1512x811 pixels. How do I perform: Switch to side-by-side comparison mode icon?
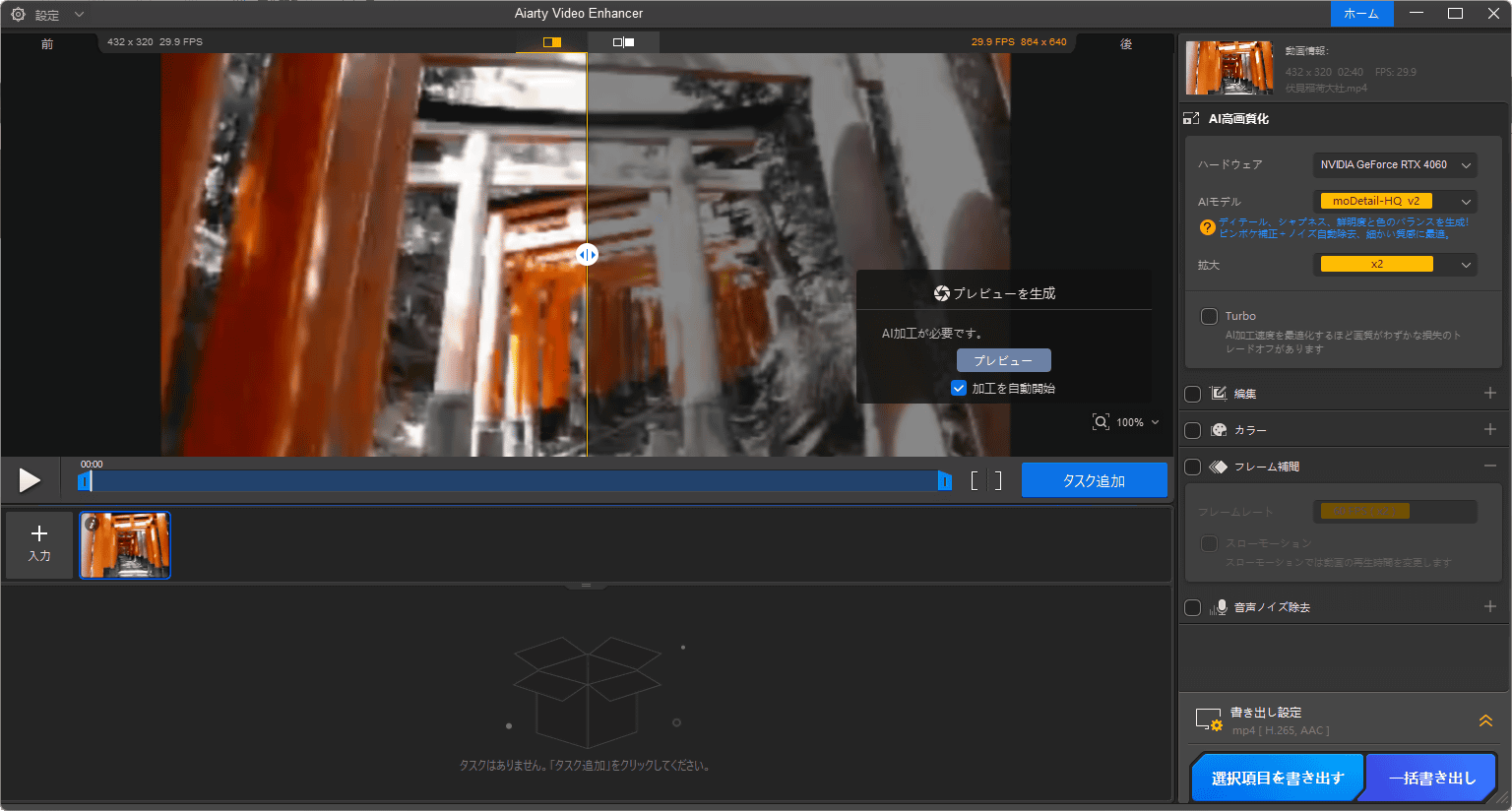(623, 42)
